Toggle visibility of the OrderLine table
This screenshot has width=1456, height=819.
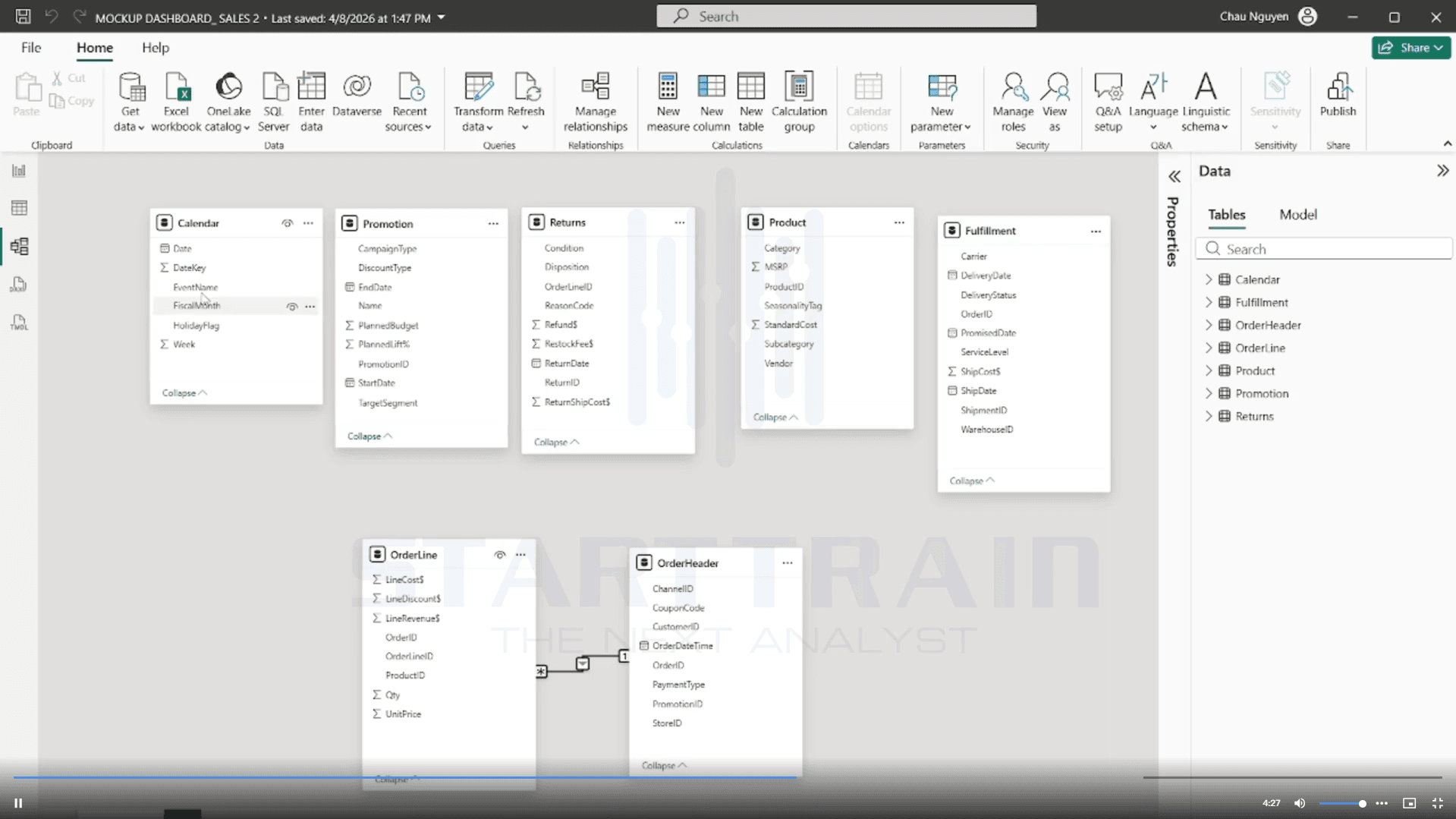pos(500,555)
